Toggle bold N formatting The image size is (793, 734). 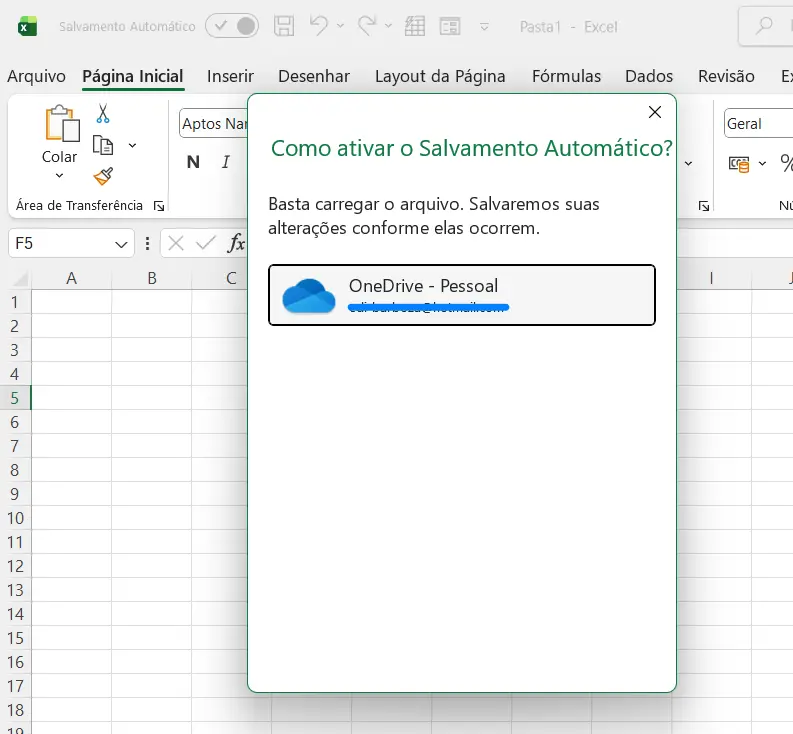193,162
